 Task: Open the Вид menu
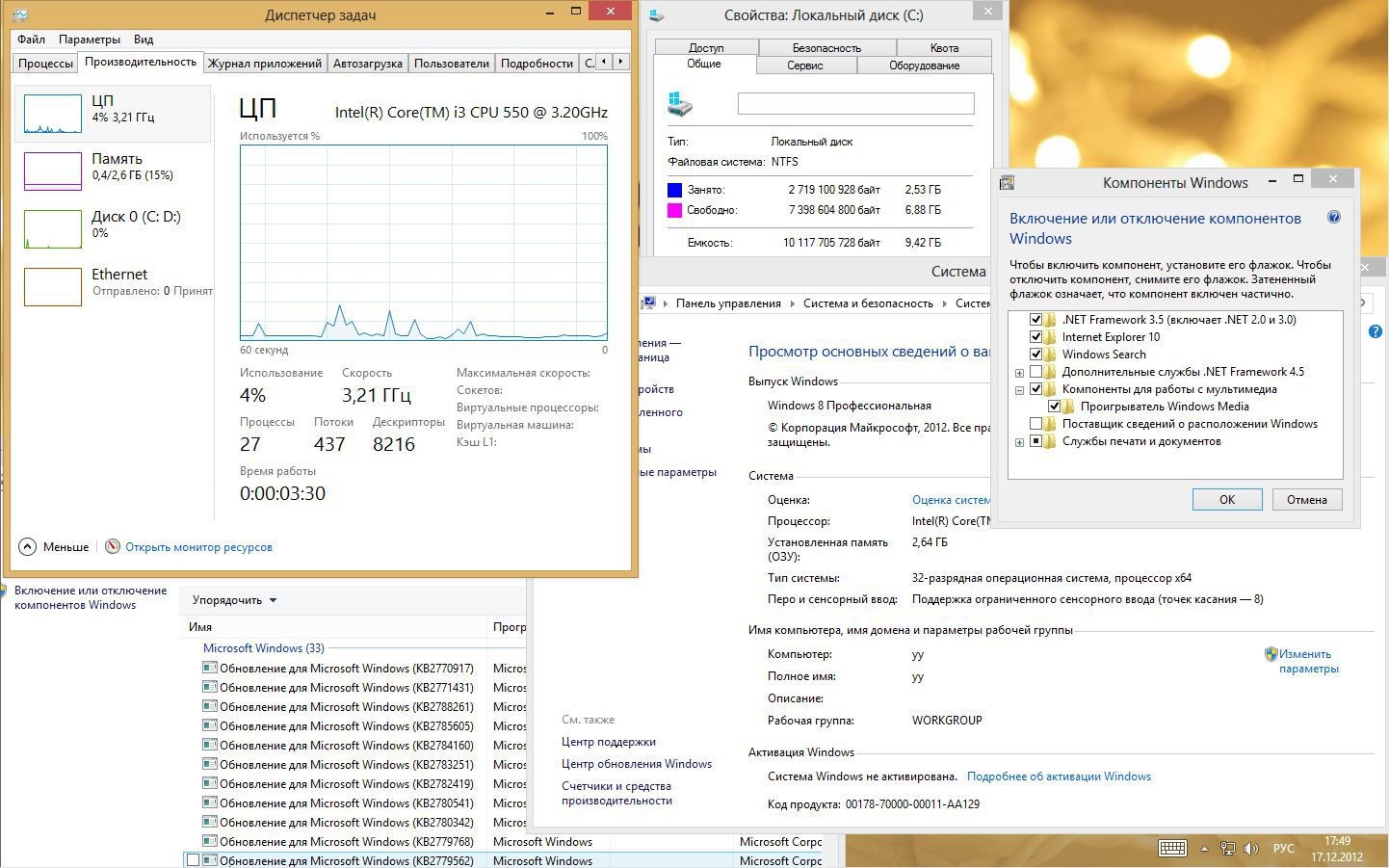coord(144,39)
